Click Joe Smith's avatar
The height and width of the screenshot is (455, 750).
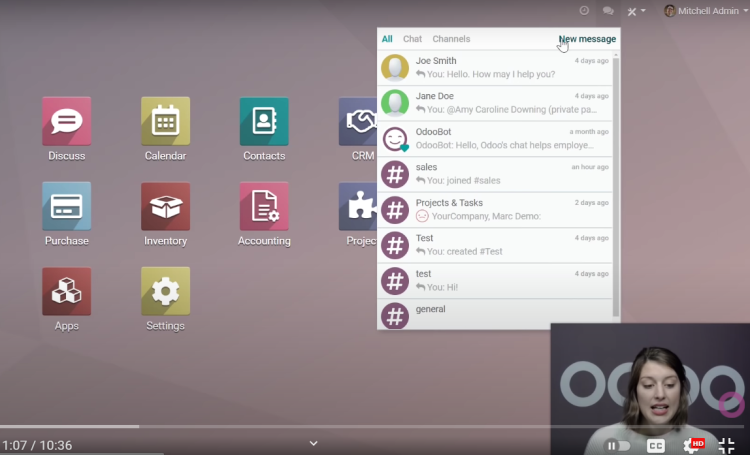tap(395, 67)
